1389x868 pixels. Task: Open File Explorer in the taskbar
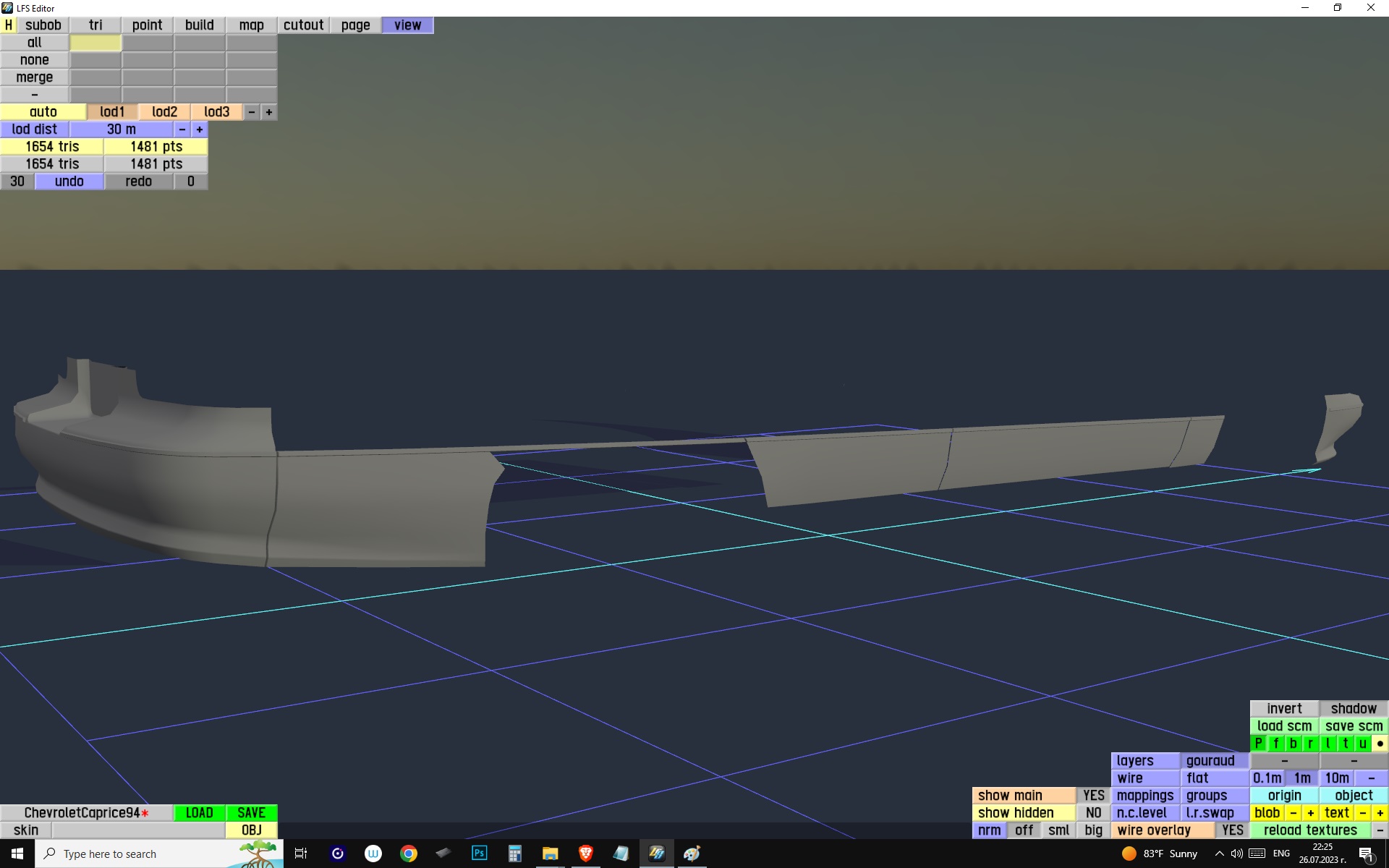(550, 854)
